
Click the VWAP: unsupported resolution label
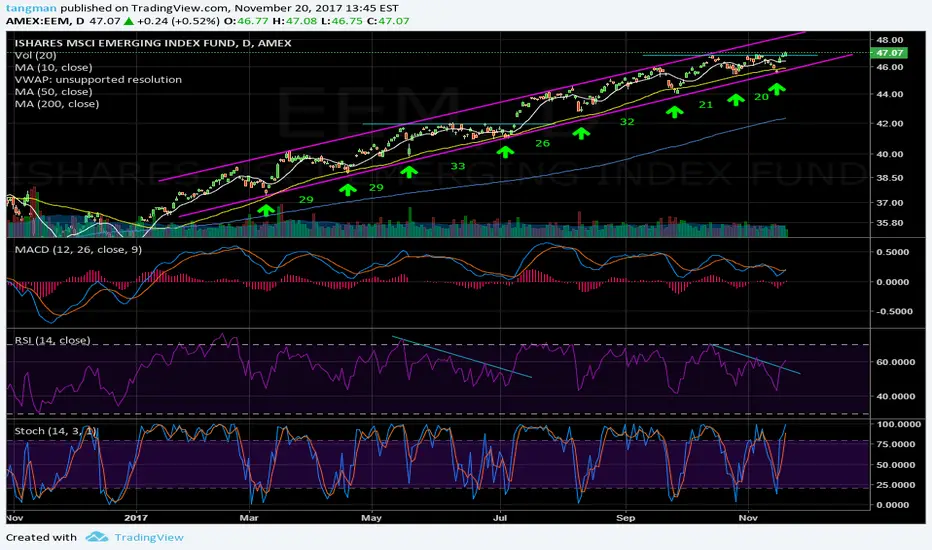pos(98,79)
